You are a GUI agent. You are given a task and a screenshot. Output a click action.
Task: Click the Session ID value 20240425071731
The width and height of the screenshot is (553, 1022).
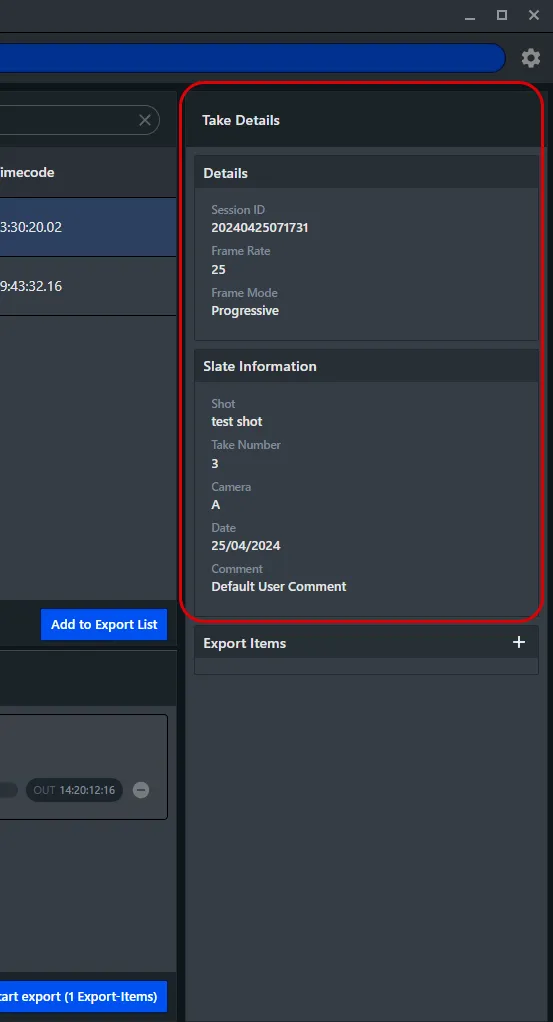tap(260, 227)
